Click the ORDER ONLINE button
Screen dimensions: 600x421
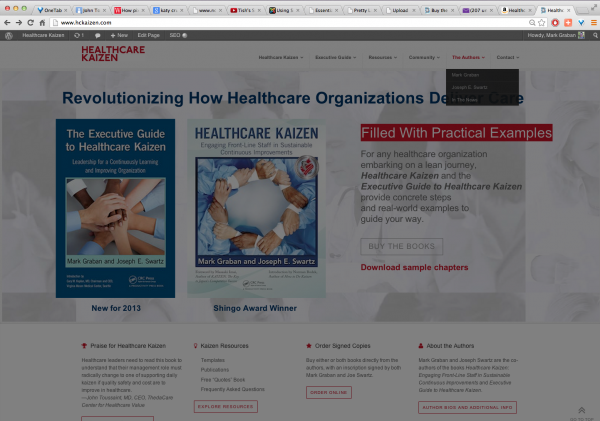point(329,392)
